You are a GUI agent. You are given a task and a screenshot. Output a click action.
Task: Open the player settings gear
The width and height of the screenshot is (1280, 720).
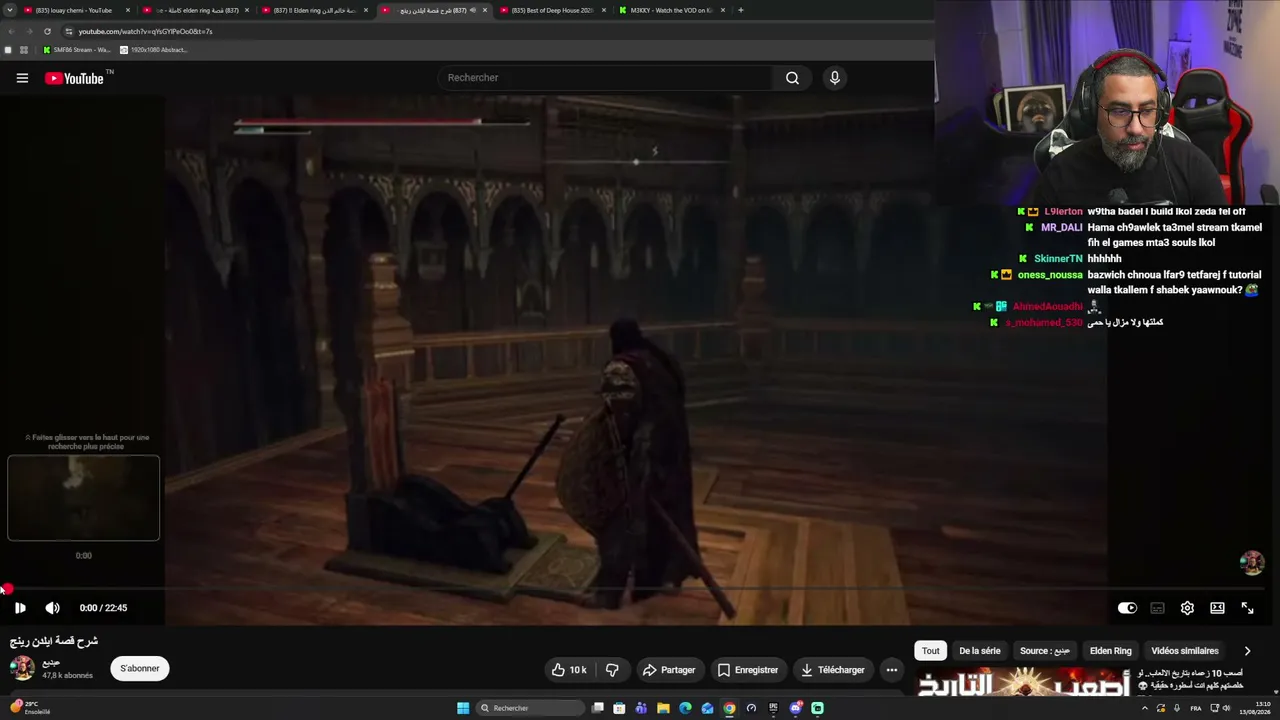1187,608
